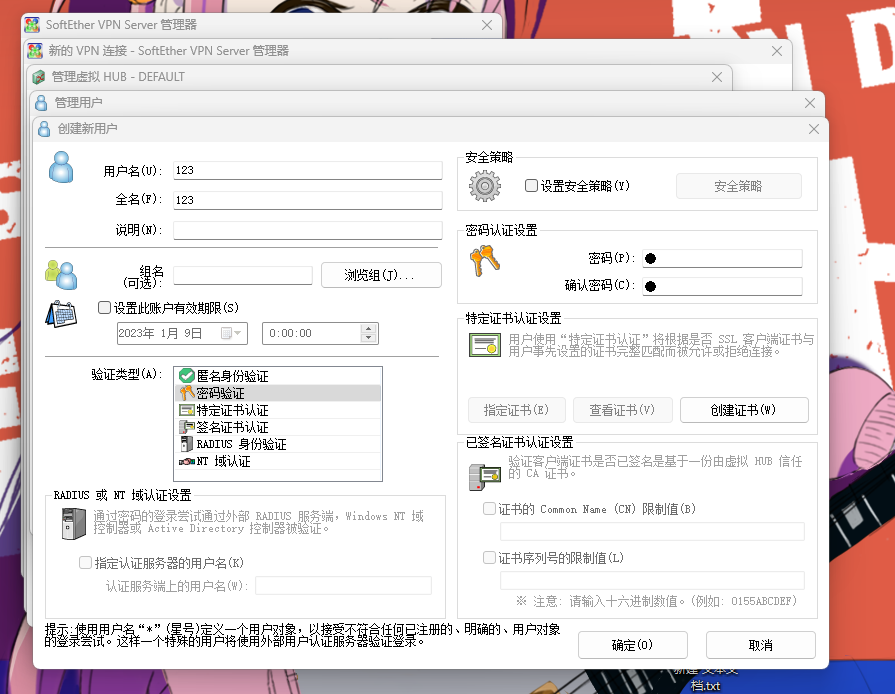Click the 指定证书 button
Screen dimensions: 895x694
517,410
